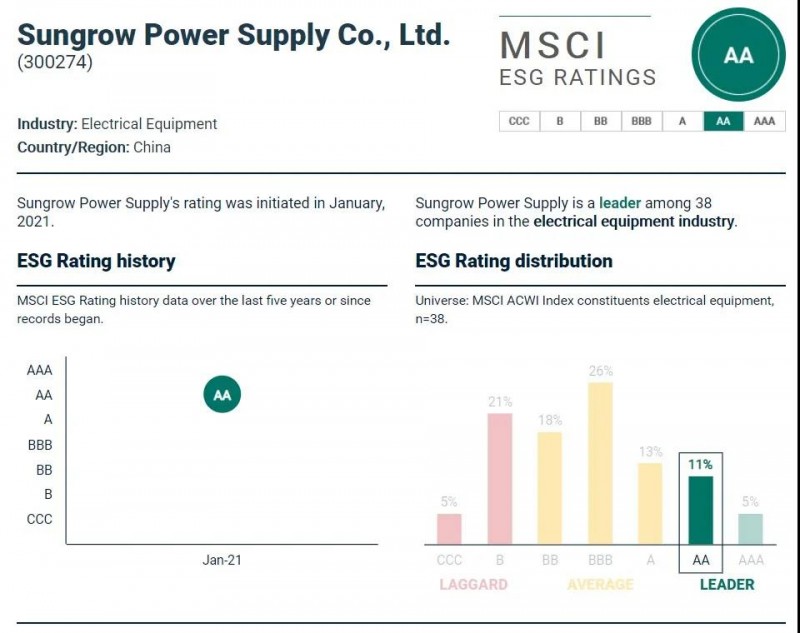Select the BB cell in rating scale
The height and width of the screenshot is (633, 800).
tap(601, 121)
